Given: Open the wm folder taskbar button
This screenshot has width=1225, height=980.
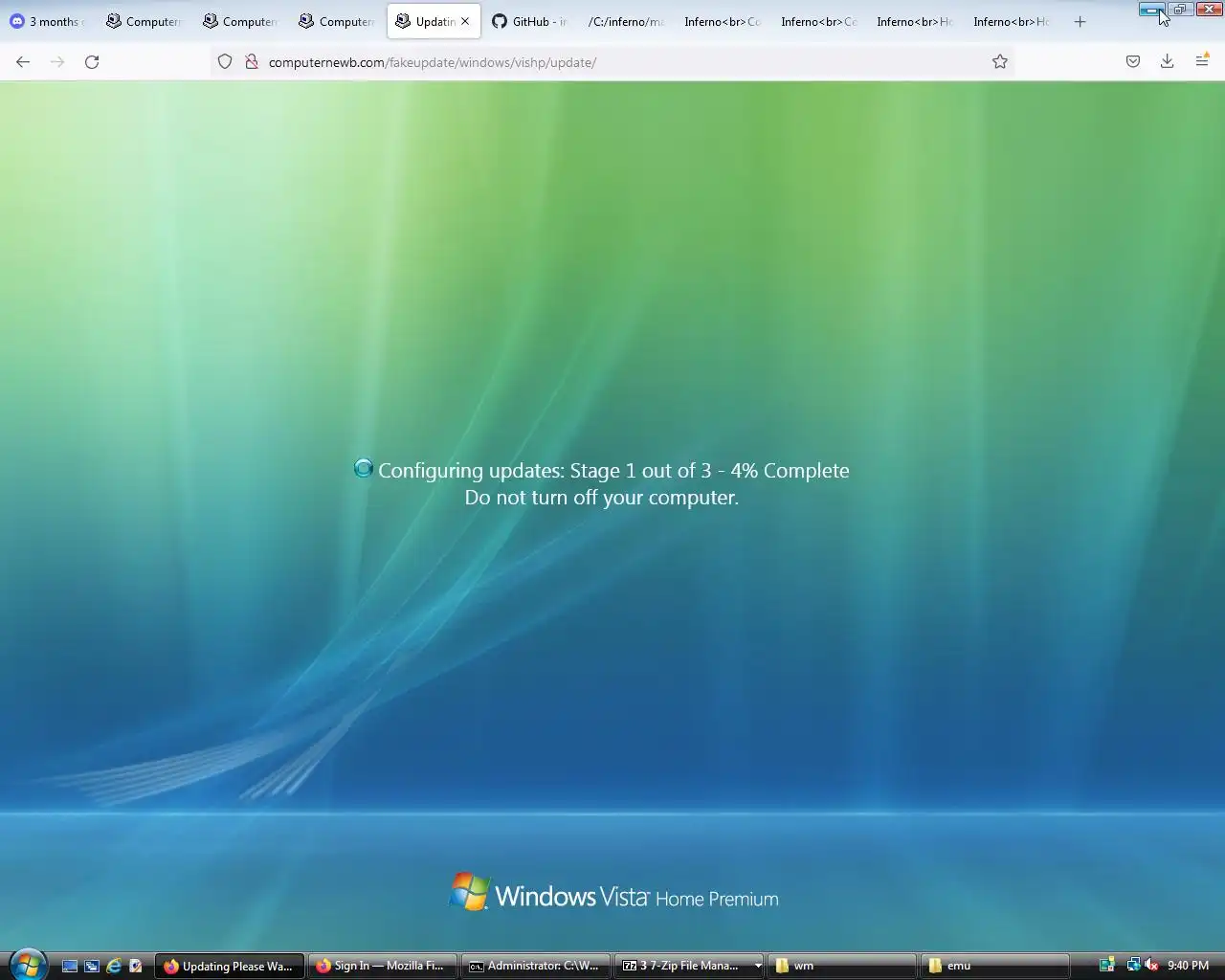Looking at the screenshot, I should [x=842, y=966].
